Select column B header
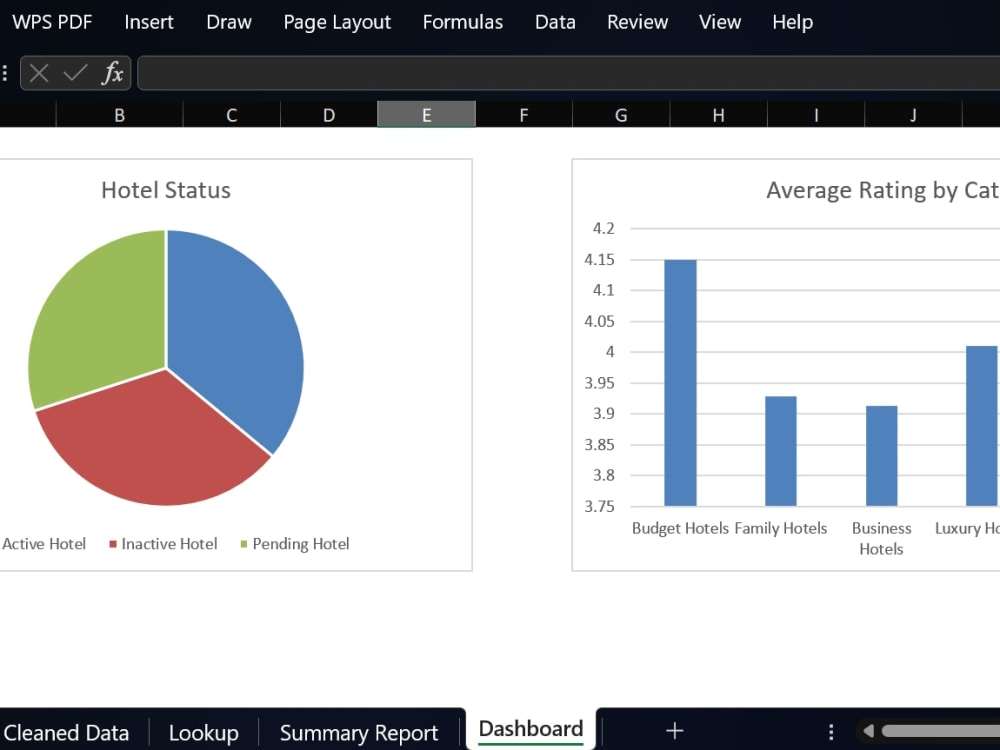The height and width of the screenshot is (750, 1000). (x=119, y=115)
